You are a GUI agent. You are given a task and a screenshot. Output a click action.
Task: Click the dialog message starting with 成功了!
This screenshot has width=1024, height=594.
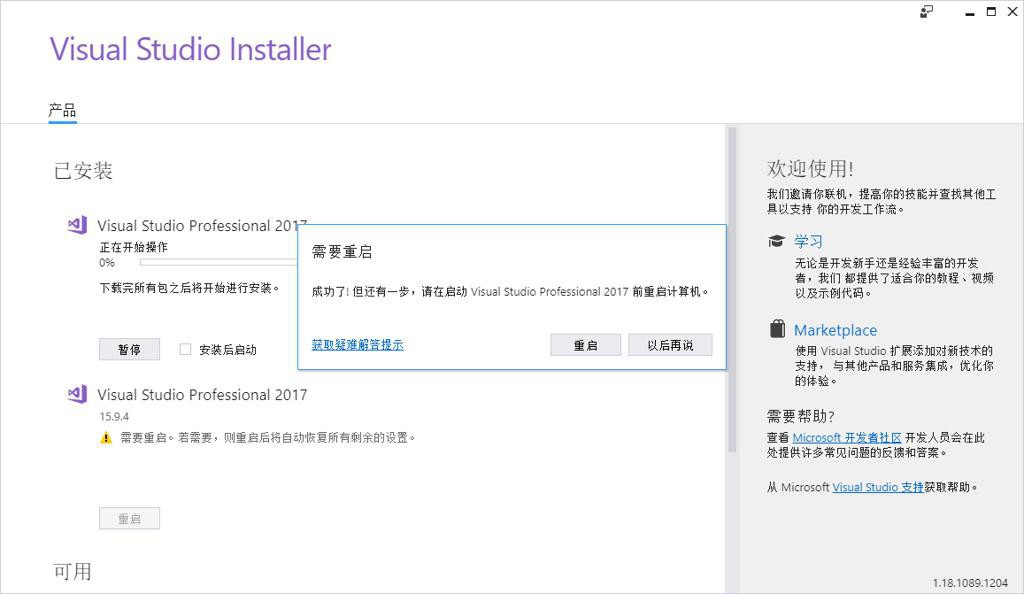pos(510,292)
